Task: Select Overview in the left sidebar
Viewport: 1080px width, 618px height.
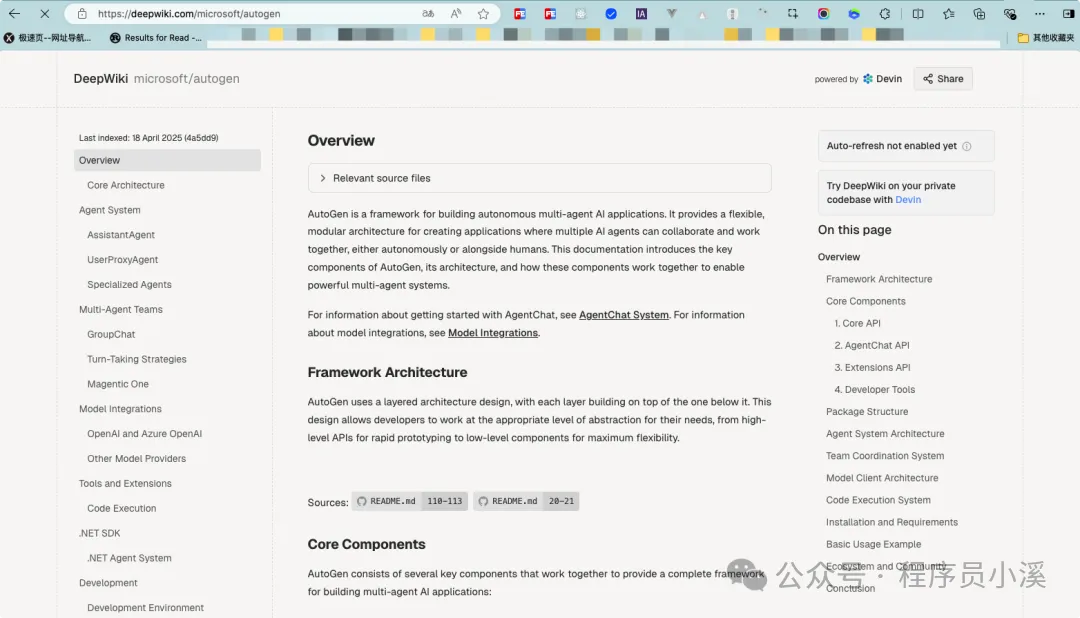Action: [x=167, y=160]
